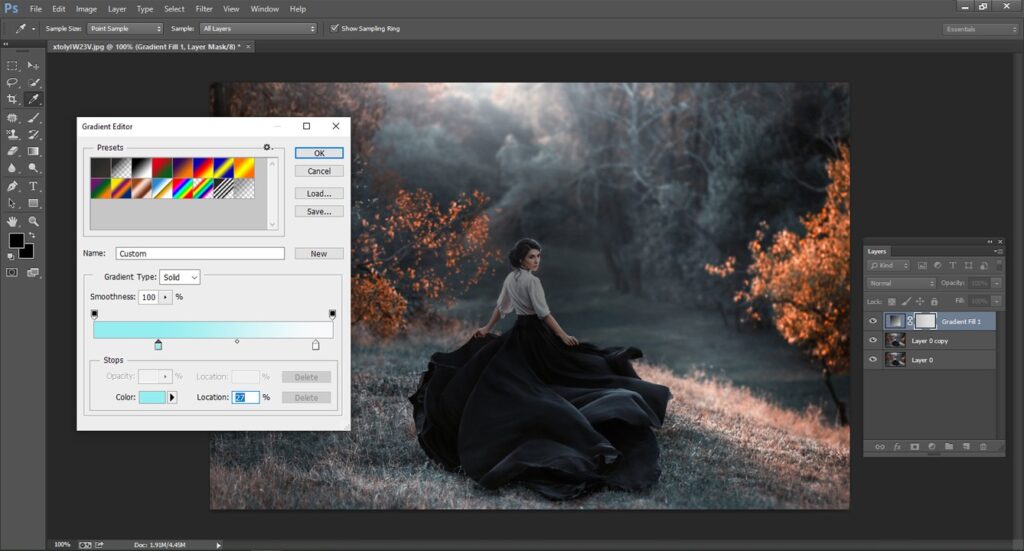The image size is (1024, 551).
Task: Select the Healing Brush tool
Action: [x=12, y=118]
